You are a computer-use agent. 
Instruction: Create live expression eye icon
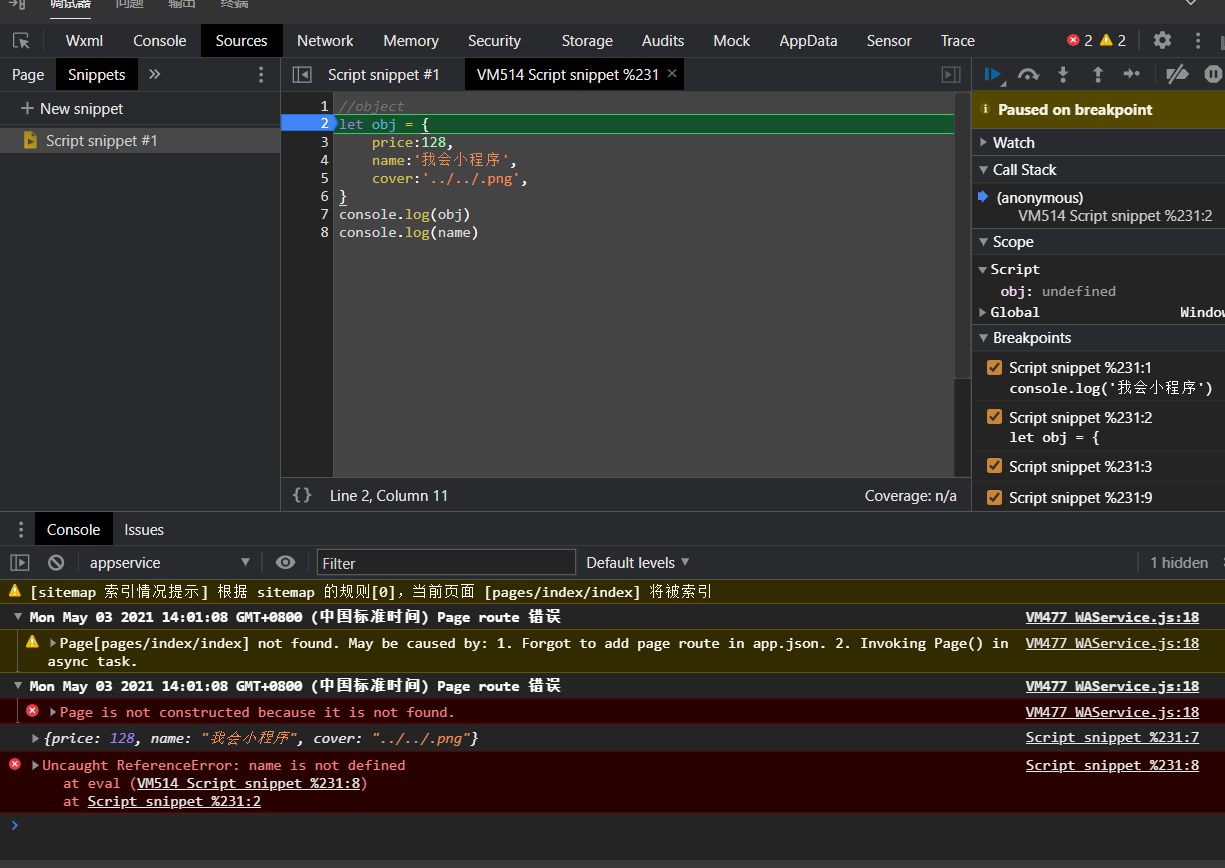[285, 563]
